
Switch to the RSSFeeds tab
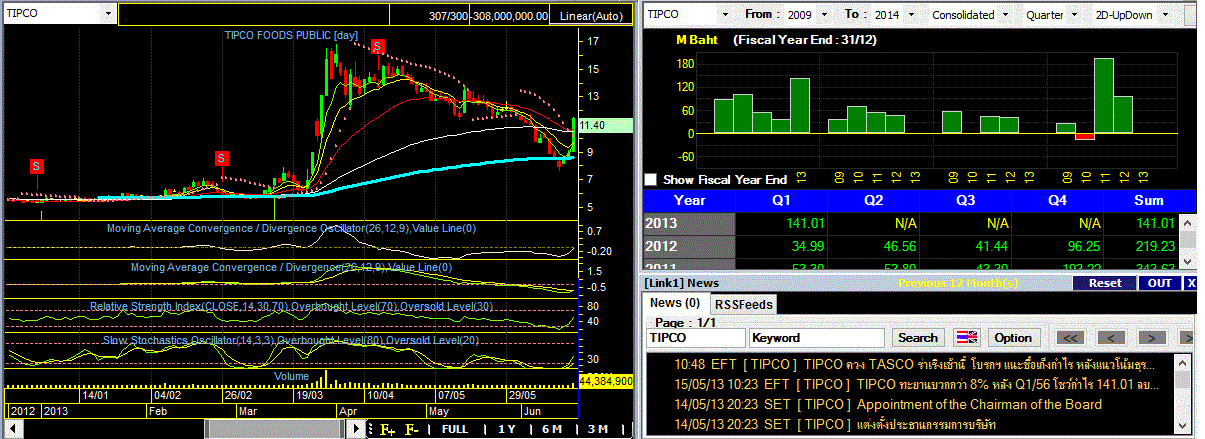click(743, 303)
